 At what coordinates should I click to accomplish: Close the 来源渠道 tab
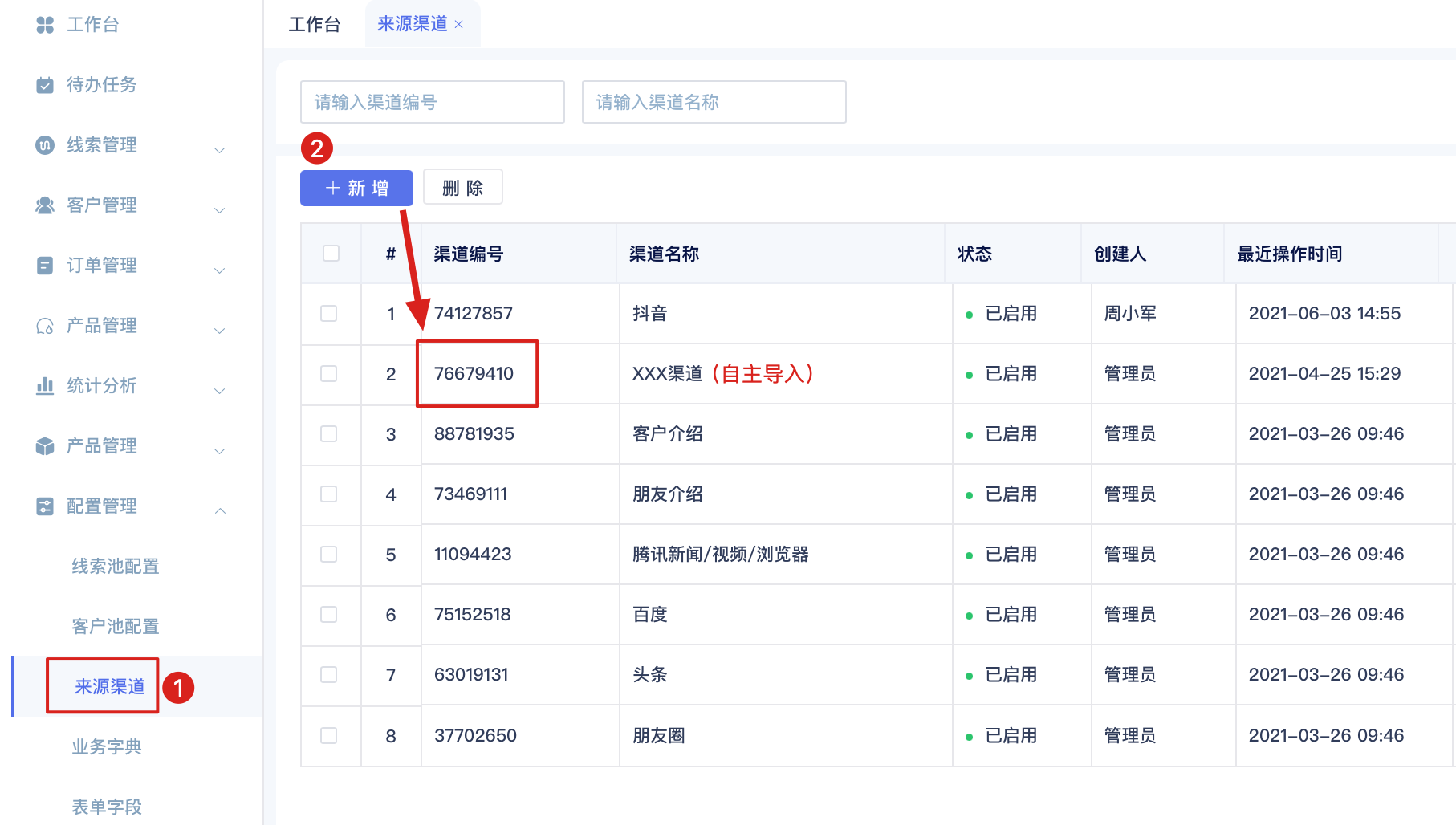[459, 25]
